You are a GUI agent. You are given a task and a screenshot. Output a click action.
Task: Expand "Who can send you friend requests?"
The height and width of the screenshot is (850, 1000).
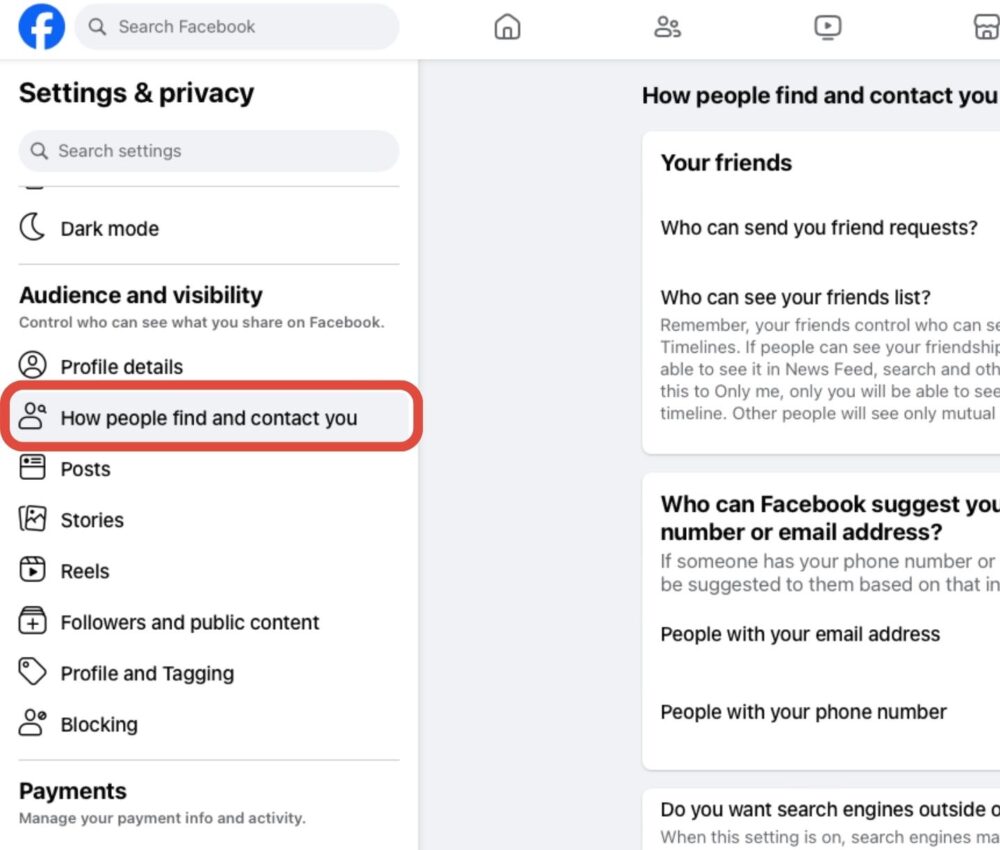coord(820,228)
